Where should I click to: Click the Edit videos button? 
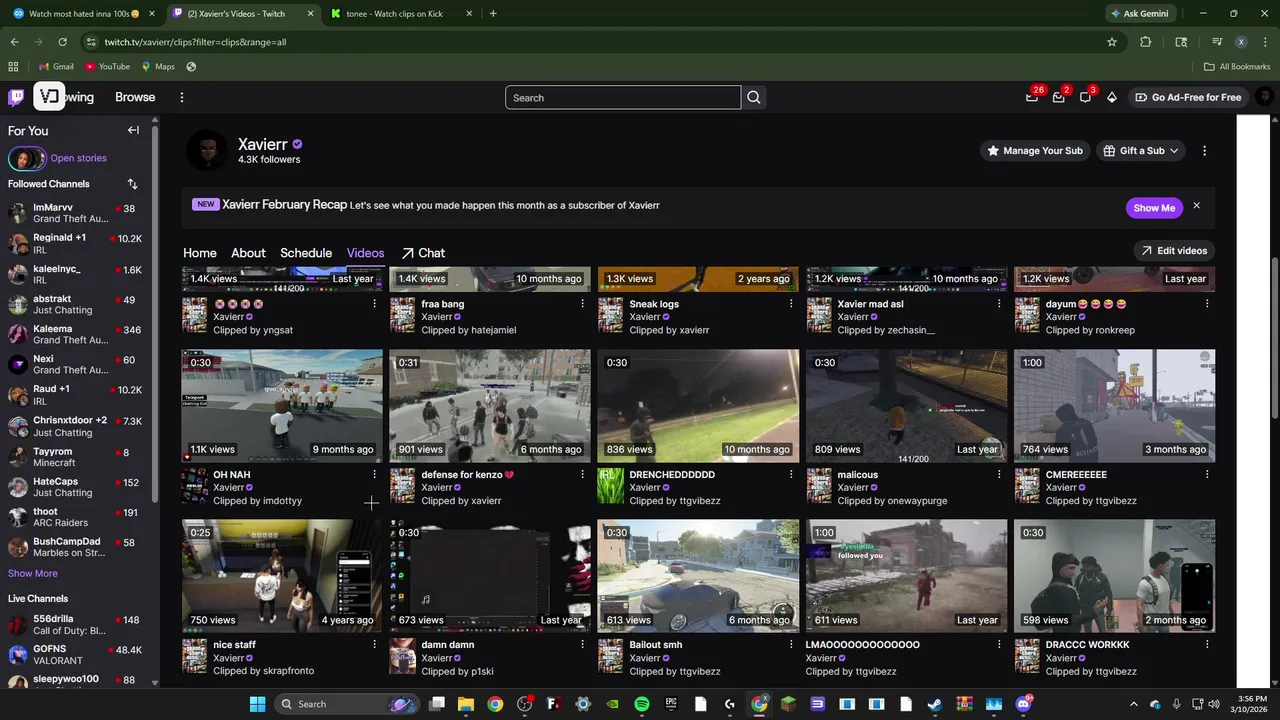(1174, 251)
